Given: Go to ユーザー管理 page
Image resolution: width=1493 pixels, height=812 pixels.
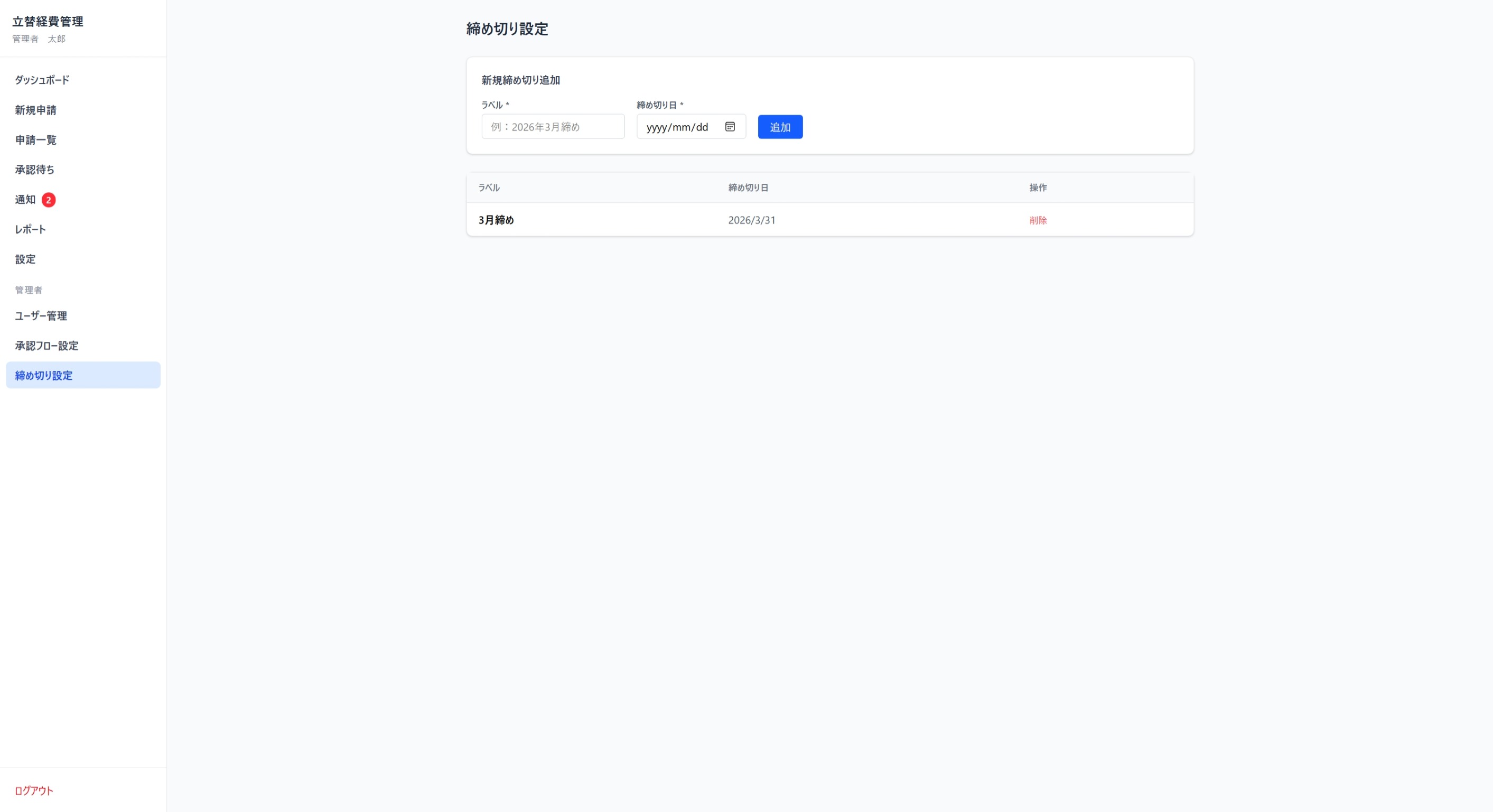Looking at the screenshot, I should (x=41, y=316).
